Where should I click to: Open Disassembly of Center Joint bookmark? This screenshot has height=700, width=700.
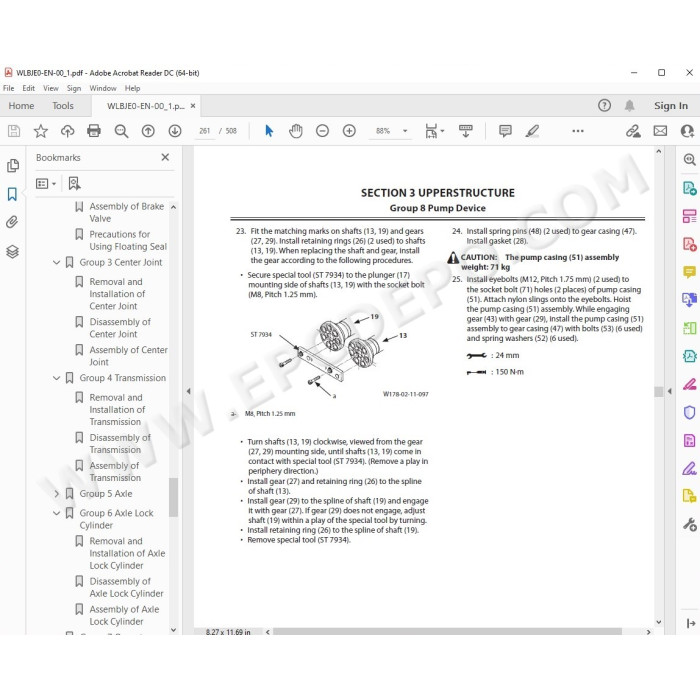tap(120, 328)
